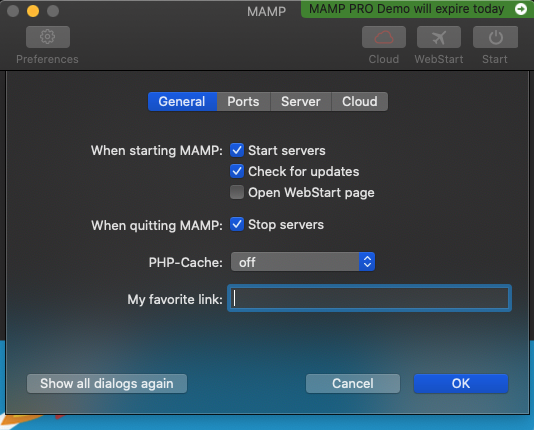534x430 pixels.
Task: Click the MAMP PRO Demo expiry banner text
Action: coord(407,9)
